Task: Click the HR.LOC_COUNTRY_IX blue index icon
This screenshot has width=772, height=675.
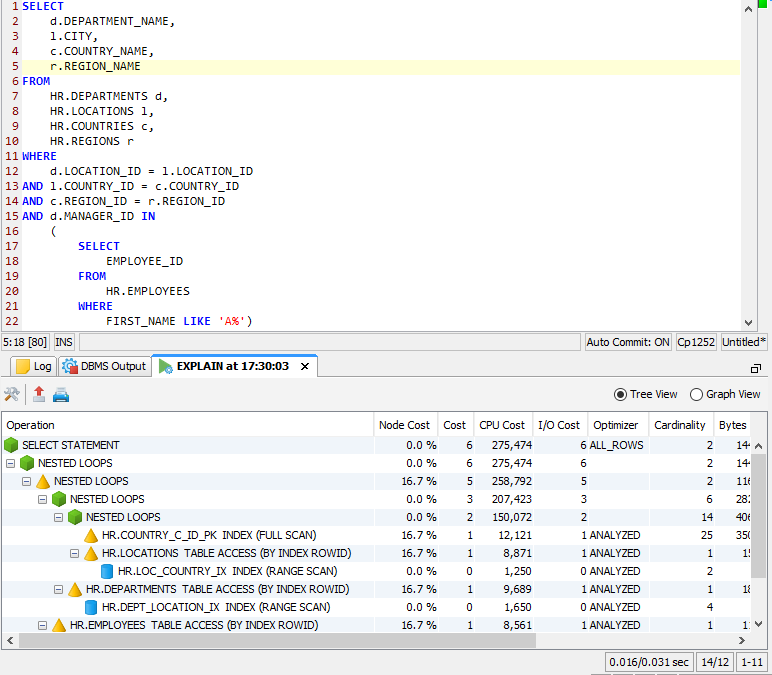Action: tap(107, 571)
